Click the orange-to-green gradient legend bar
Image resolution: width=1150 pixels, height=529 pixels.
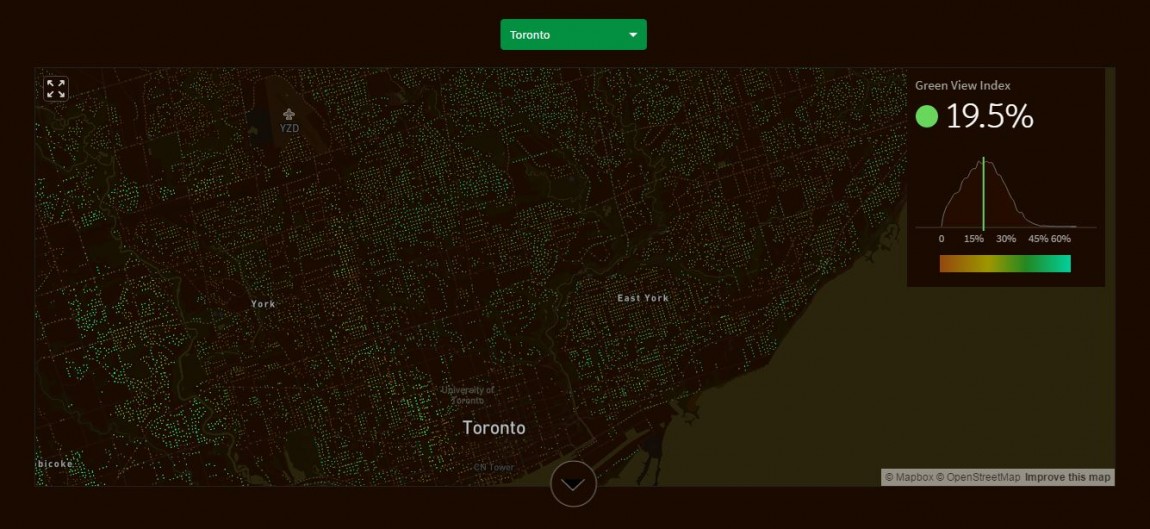click(1005, 264)
